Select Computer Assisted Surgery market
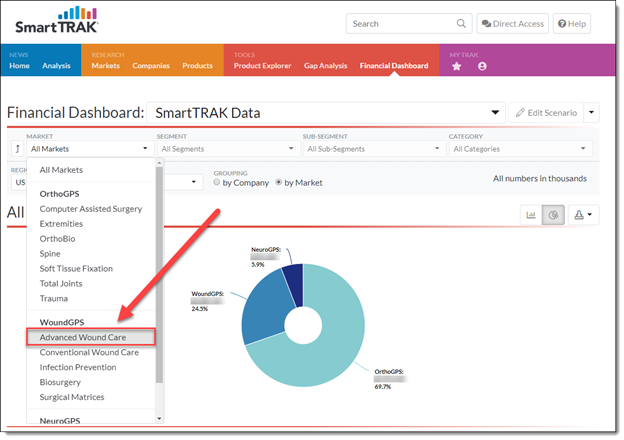Image resolution: width=624 pixels, height=440 pixels. 91,209
